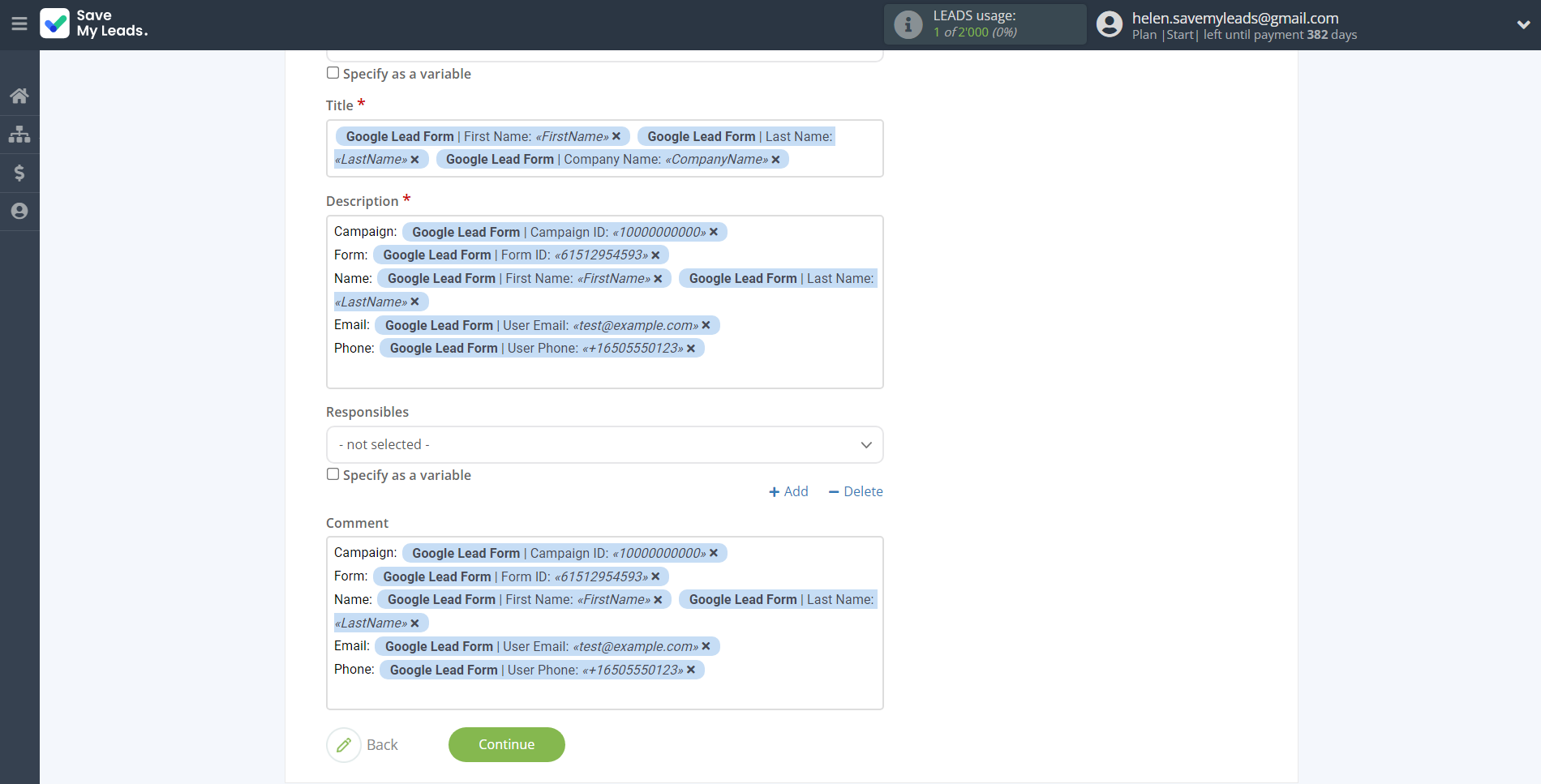This screenshot has width=1541, height=784.
Task: Click the empty area of Description field
Action: tap(604, 372)
